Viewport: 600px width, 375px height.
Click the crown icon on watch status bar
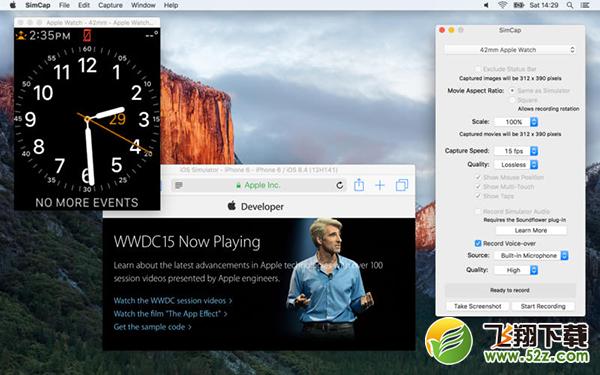(21, 36)
